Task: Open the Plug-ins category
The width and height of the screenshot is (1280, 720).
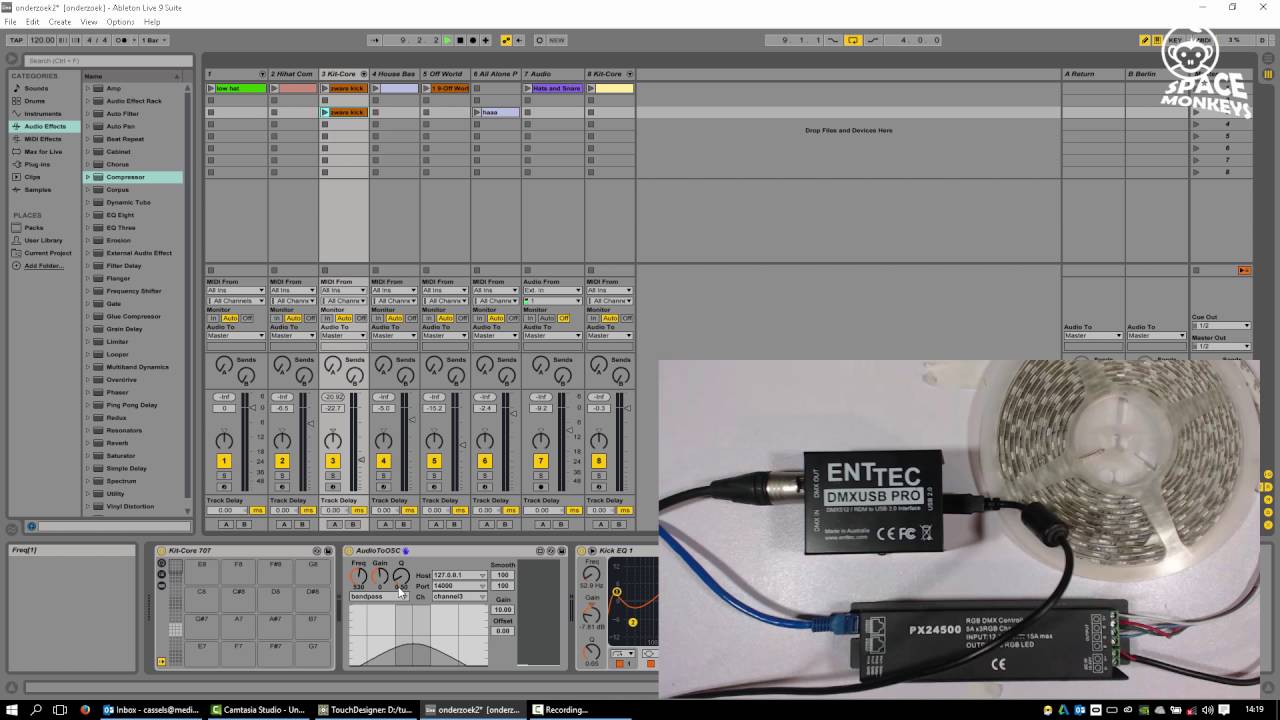Action: [37, 164]
